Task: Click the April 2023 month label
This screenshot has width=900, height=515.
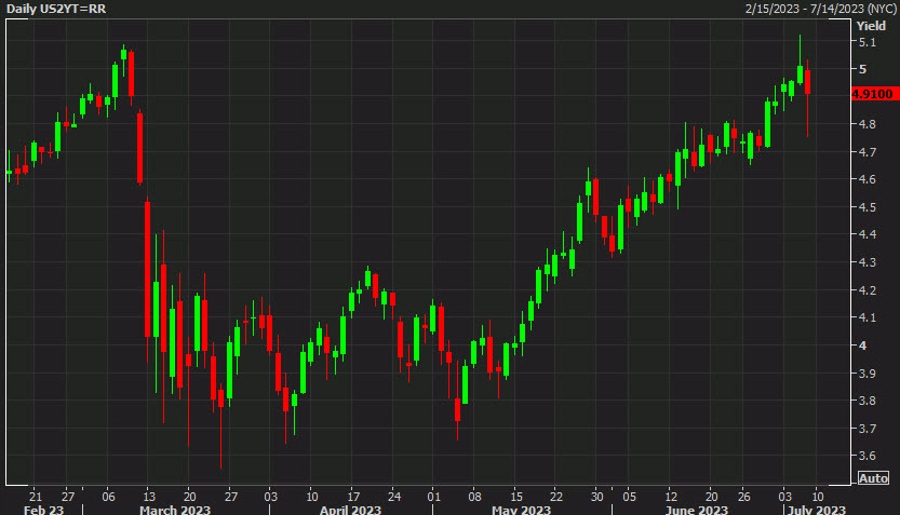Action: [x=350, y=510]
